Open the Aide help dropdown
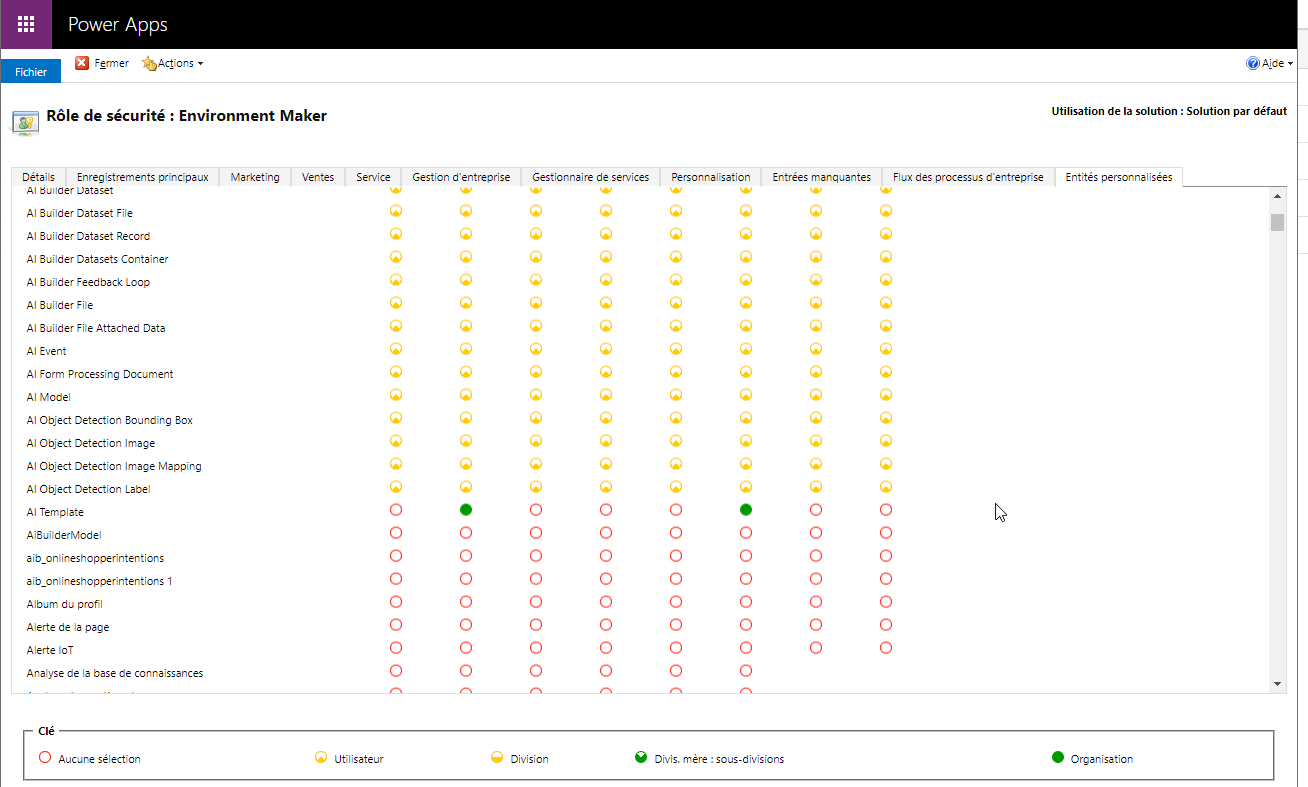The height and width of the screenshot is (787, 1308). tap(1270, 63)
